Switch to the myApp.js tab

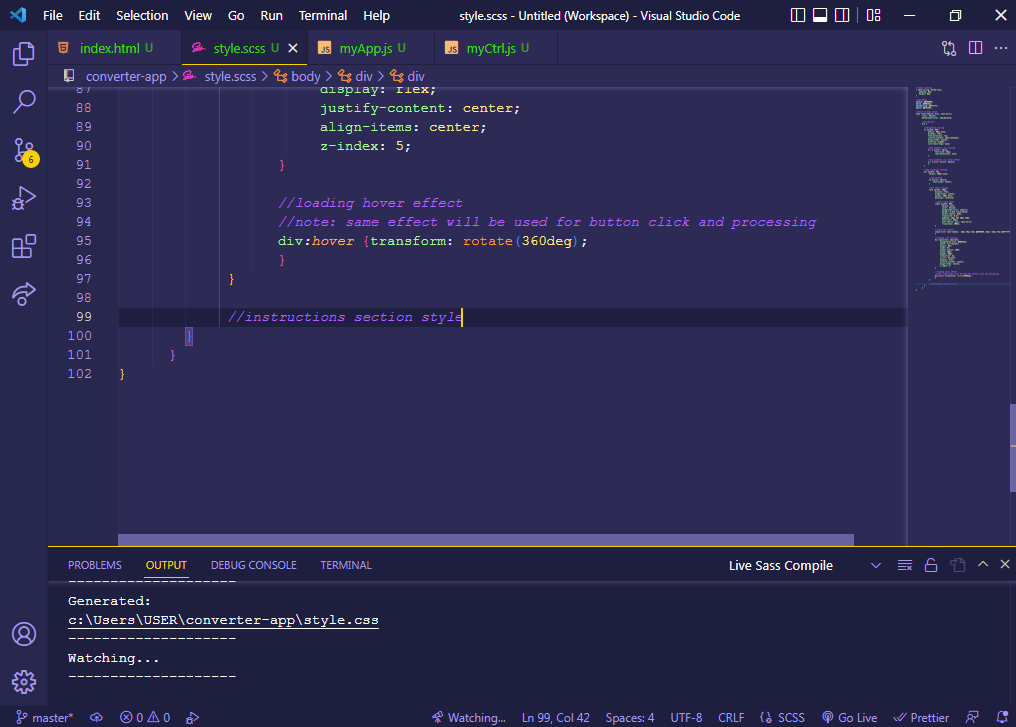click(x=373, y=48)
